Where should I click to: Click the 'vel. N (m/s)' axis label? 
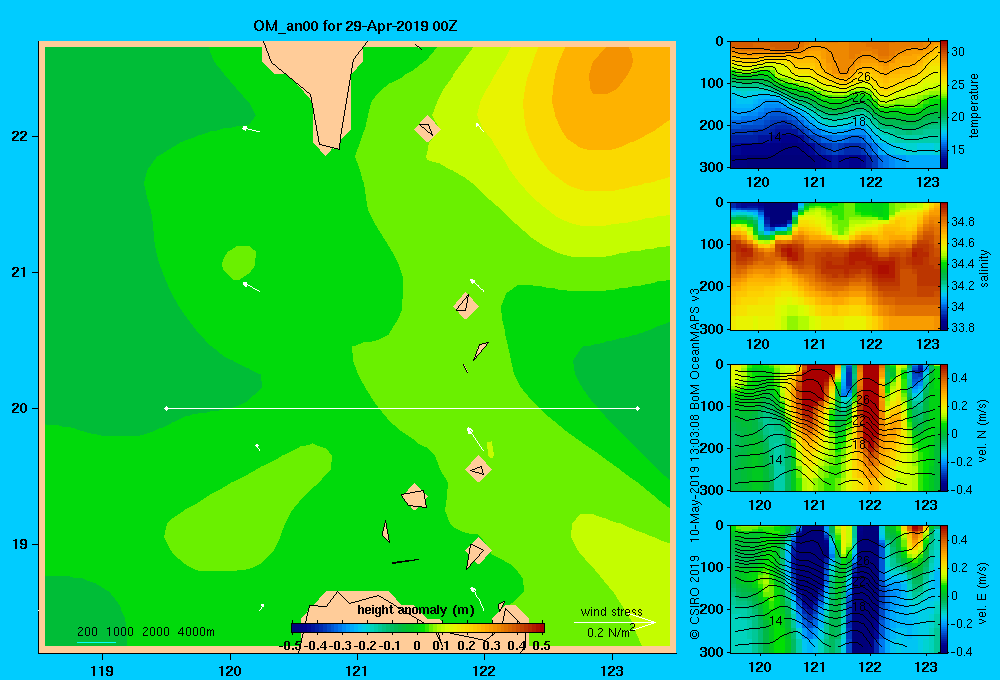983,431
